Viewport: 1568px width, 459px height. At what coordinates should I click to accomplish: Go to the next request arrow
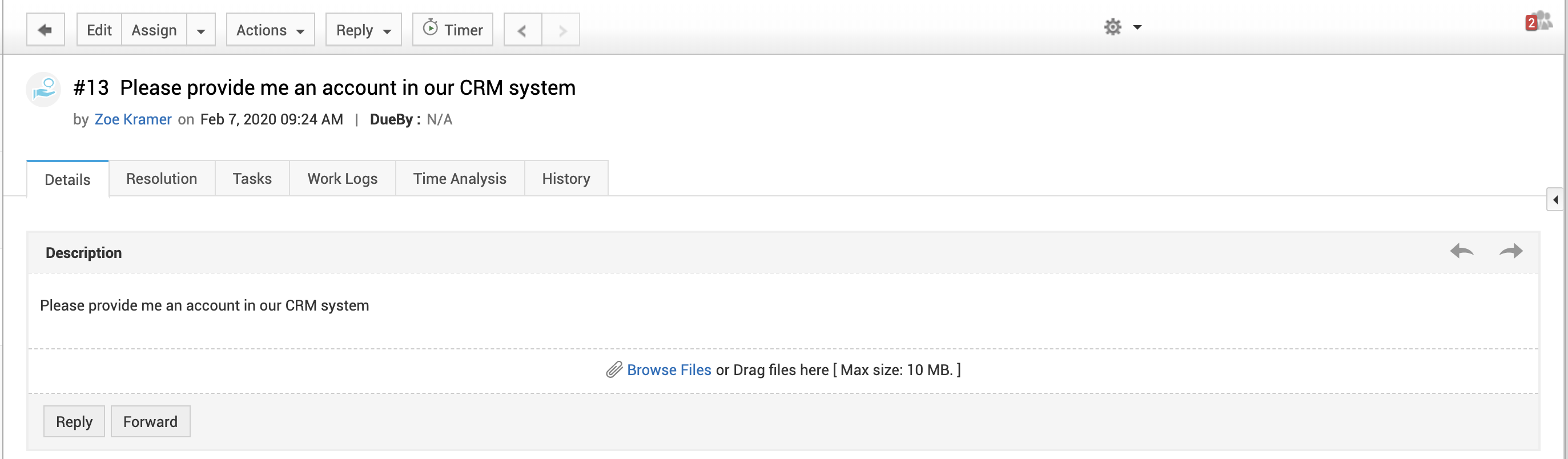[x=561, y=30]
